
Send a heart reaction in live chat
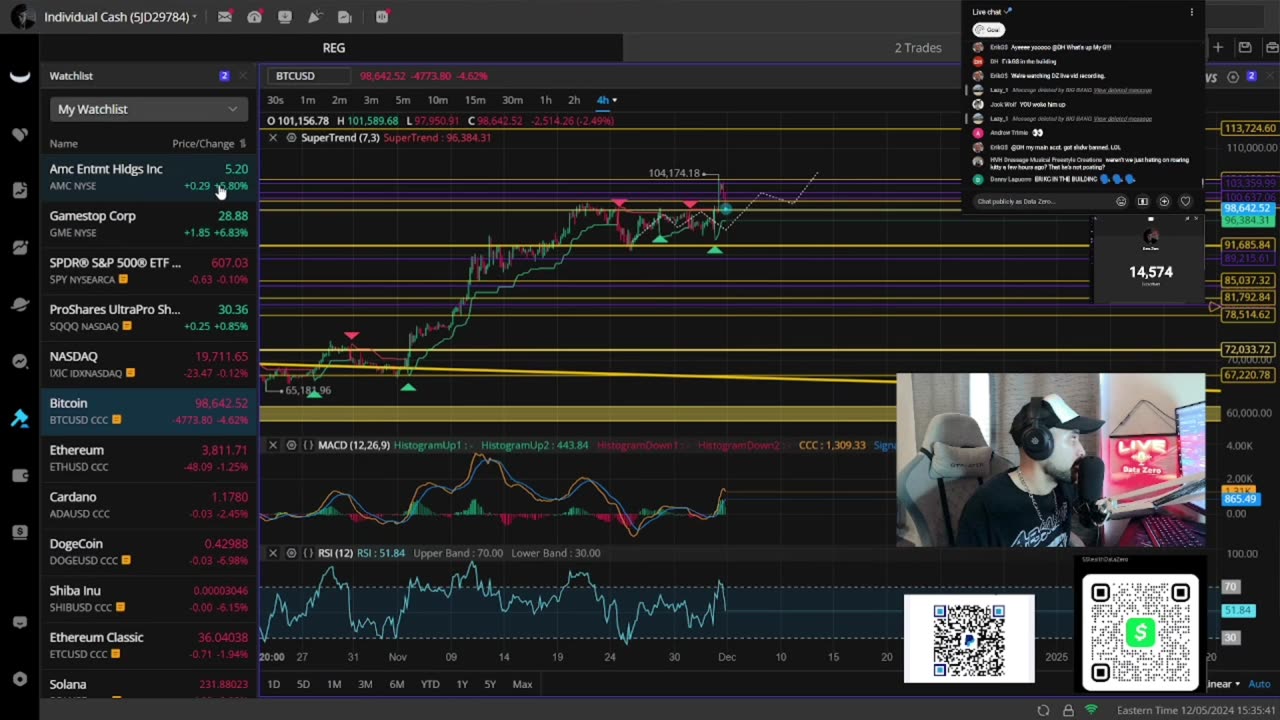tap(1185, 201)
